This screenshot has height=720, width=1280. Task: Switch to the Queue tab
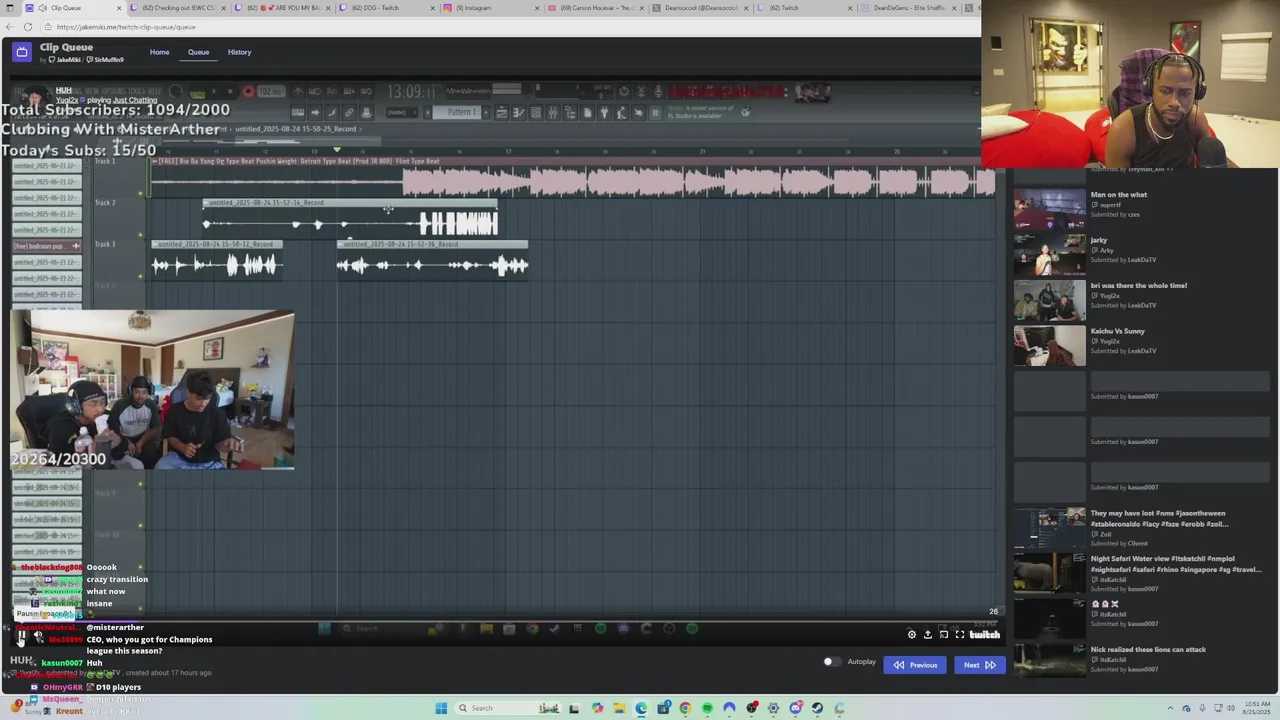click(198, 52)
